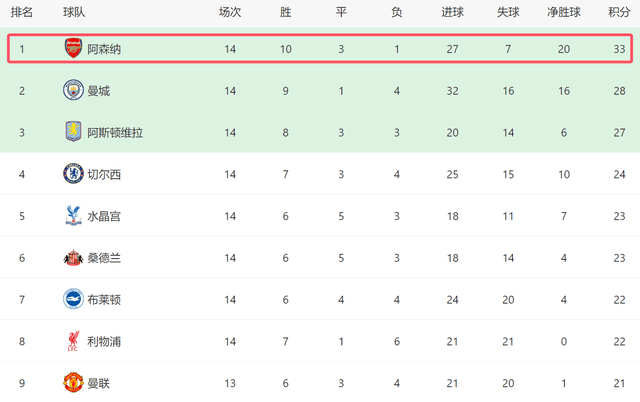Select the 水晶宫 team name

[x=105, y=216]
